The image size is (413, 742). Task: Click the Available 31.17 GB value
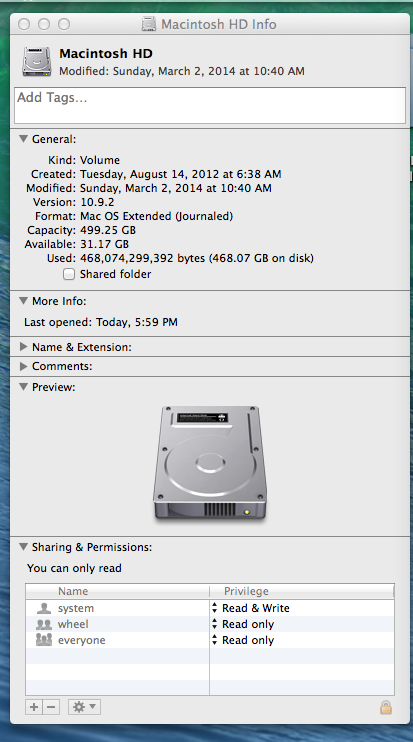pyautogui.click(x=104, y=244)
